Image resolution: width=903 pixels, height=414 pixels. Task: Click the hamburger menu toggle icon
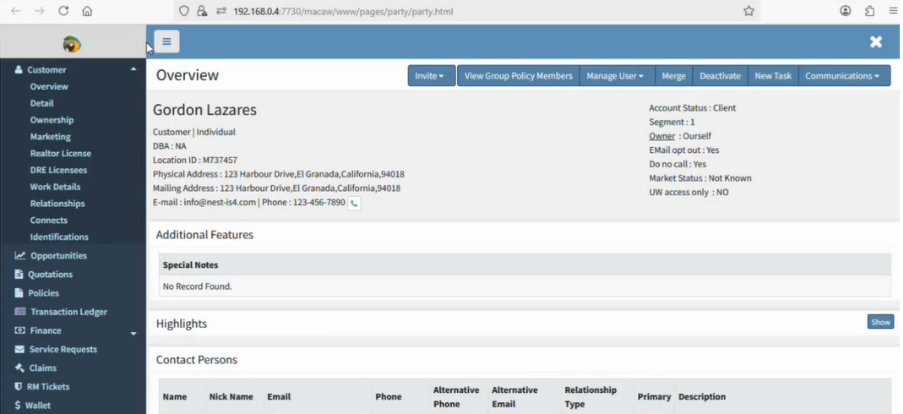[166, 42]
